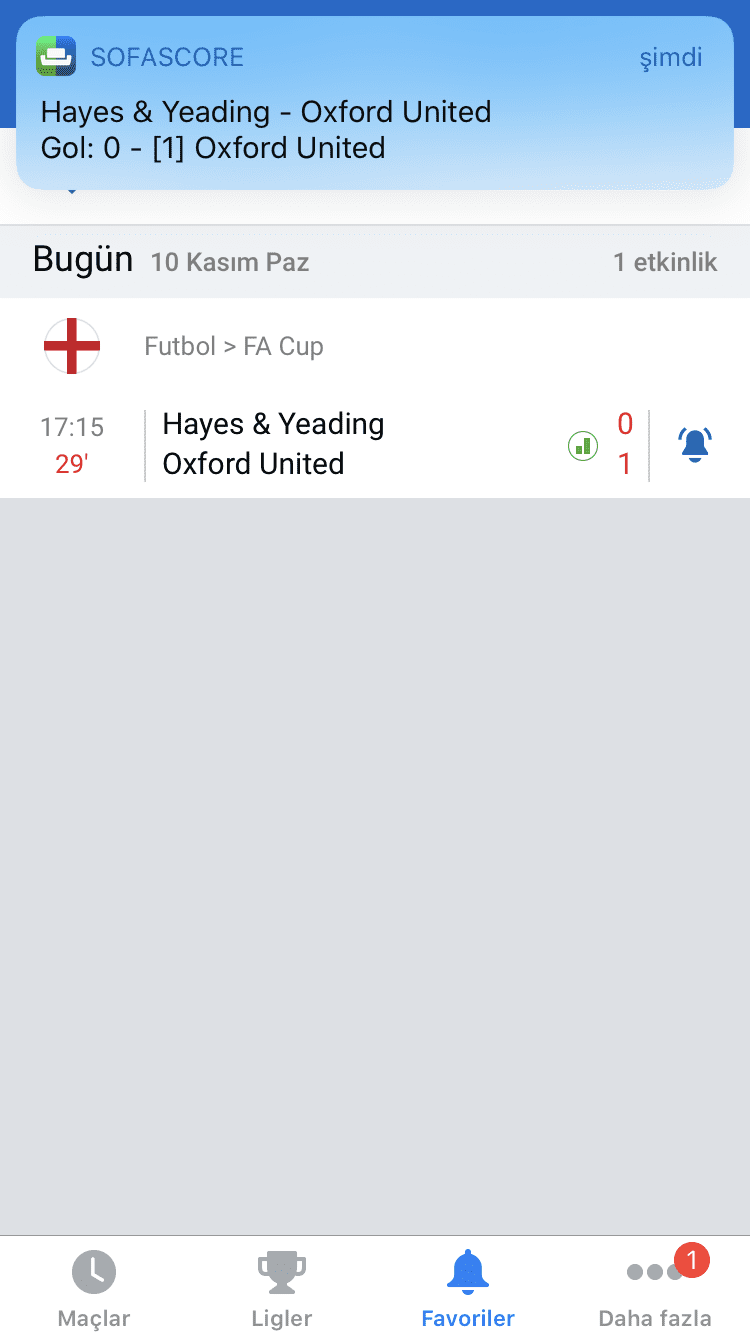
Task: Open the Oxford United goal notification banner
Action: point(375,103)
